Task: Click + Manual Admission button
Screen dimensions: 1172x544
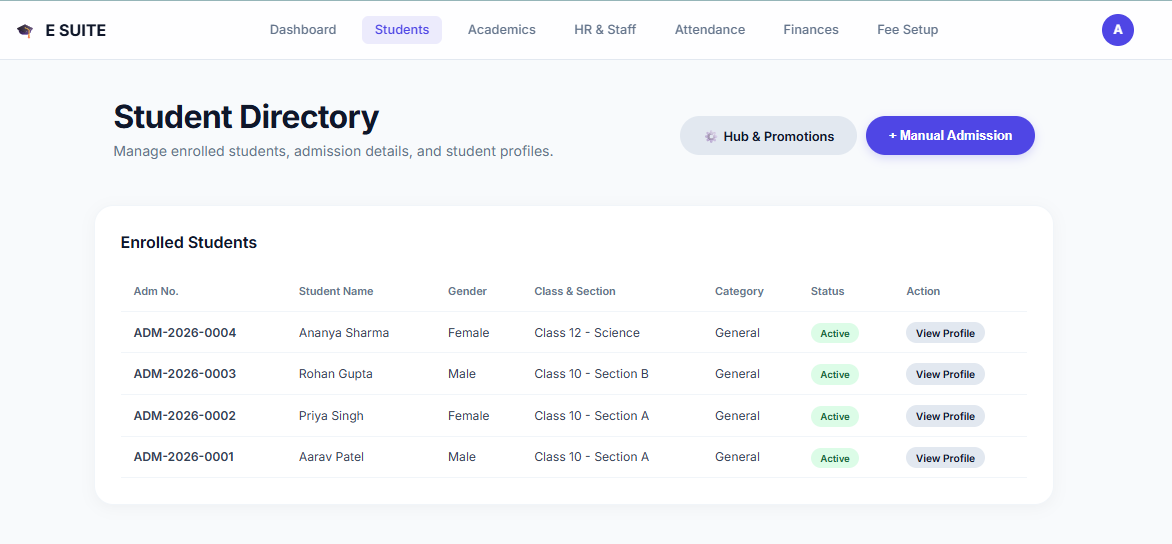Action: [x=950, y=136]
